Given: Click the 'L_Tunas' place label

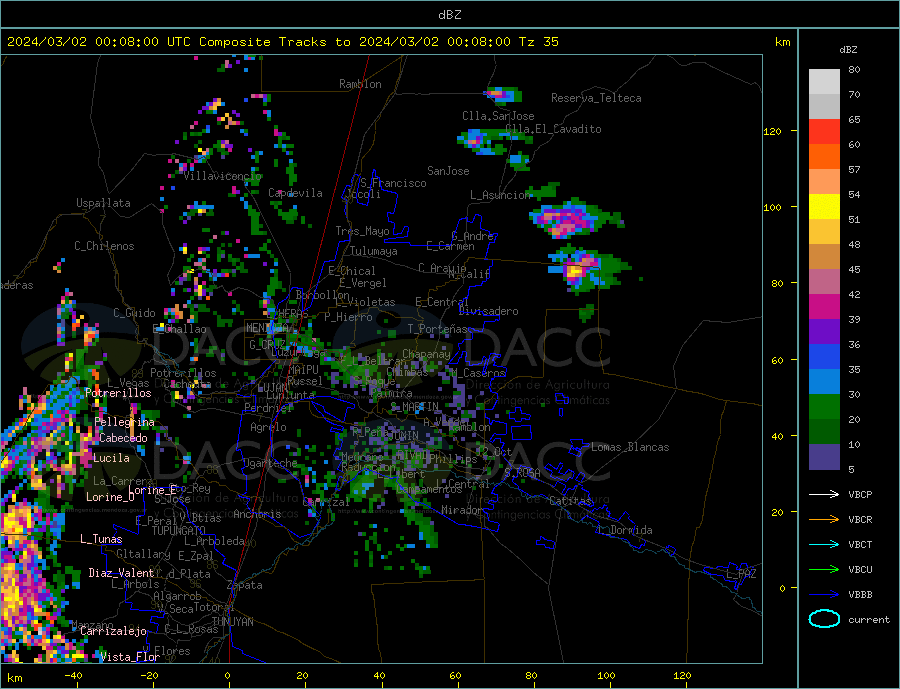Looking at the screenshot, I should tap(101, 539).
